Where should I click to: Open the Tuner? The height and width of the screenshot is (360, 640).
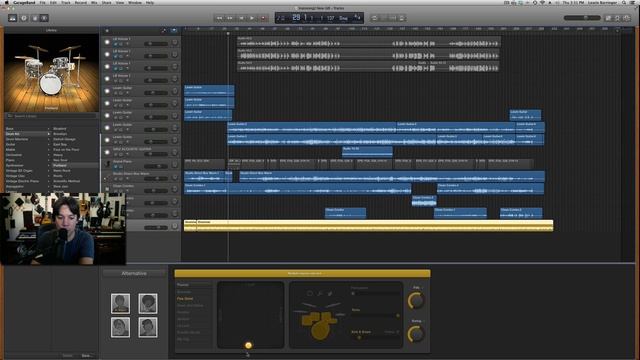(x=384, y=18)
